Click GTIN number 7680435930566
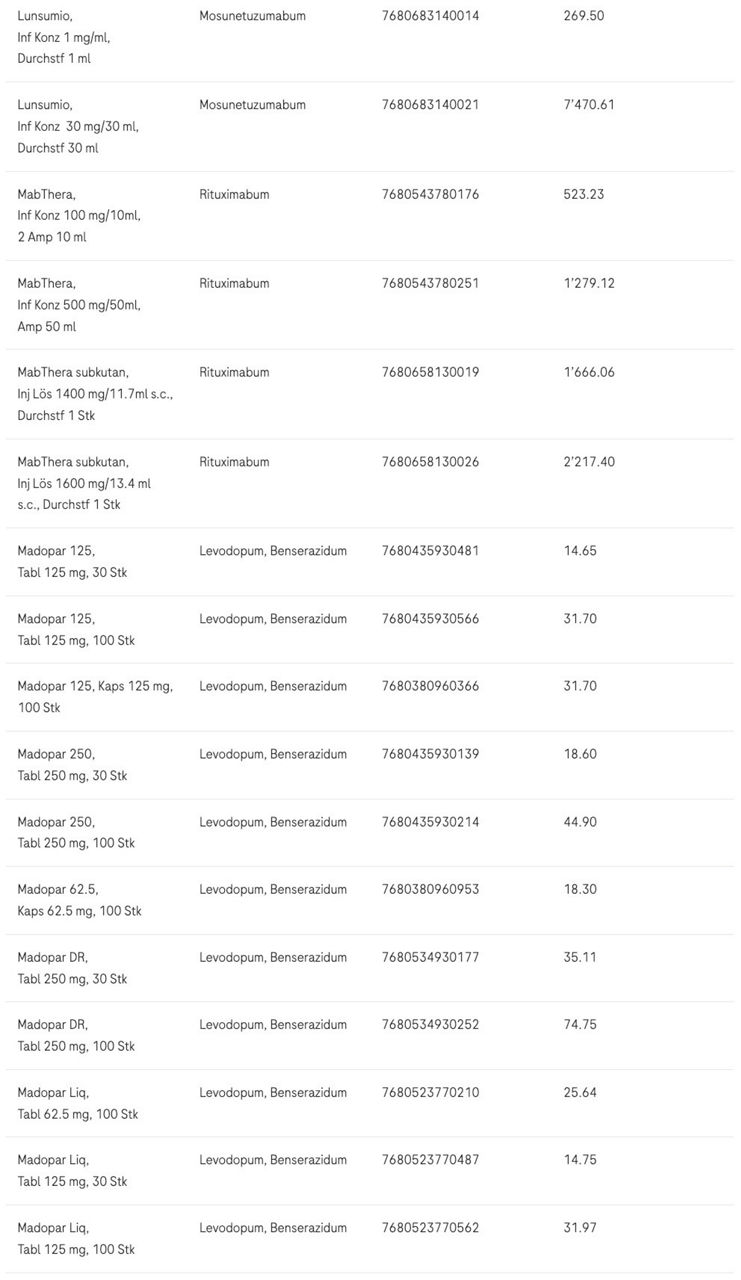This screenshot has width=741, height=1280. (x=430, y=619)
